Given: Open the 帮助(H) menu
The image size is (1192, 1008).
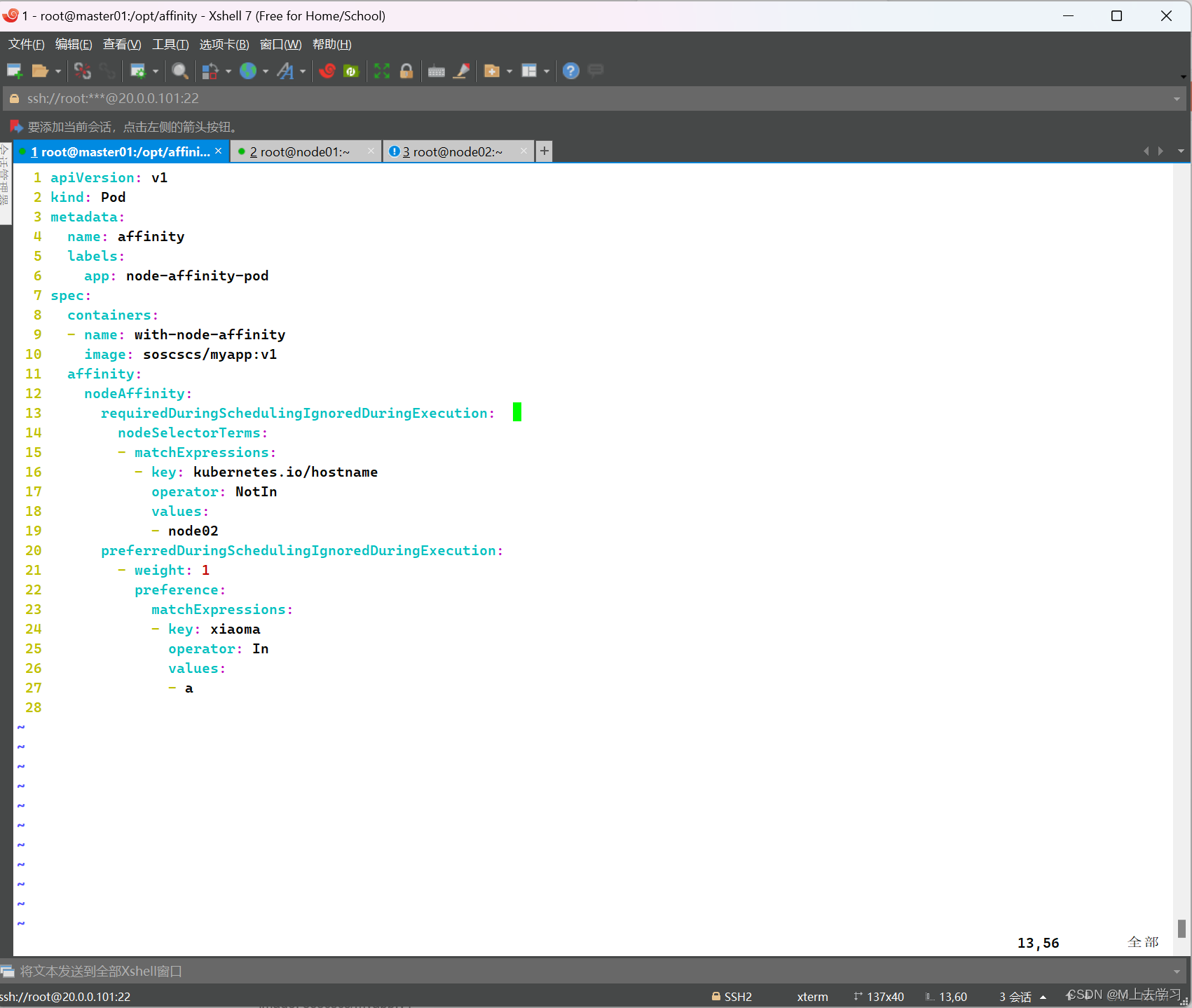Looking at the screenshot, I should (331, 44).
